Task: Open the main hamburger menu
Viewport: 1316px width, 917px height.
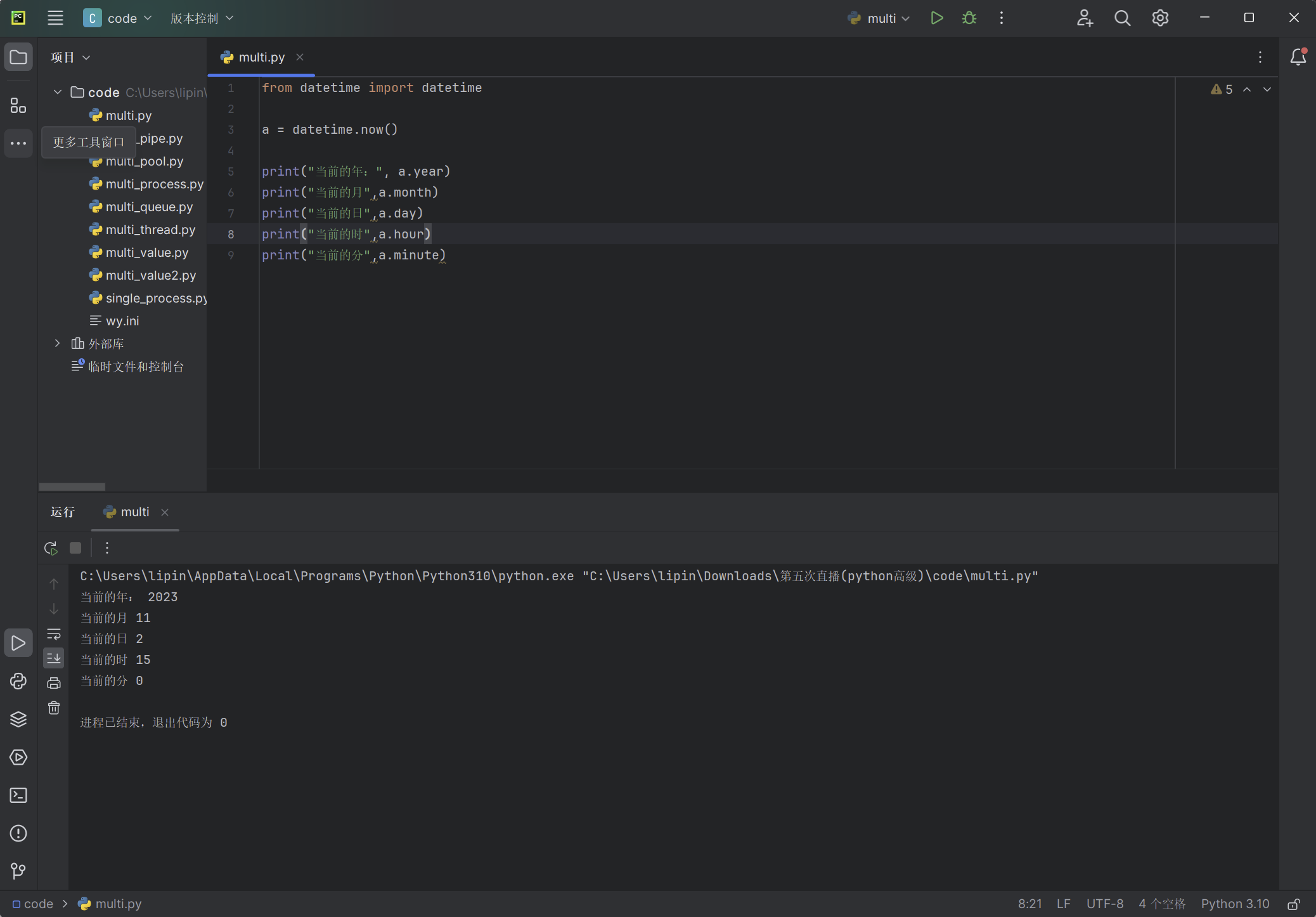Action: click(x=55, y=18)
